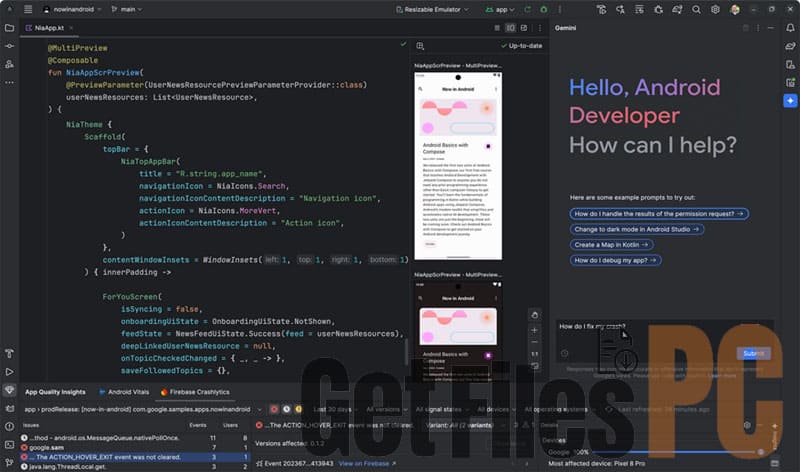Open the app run configuration dropdown

[500, 9]
